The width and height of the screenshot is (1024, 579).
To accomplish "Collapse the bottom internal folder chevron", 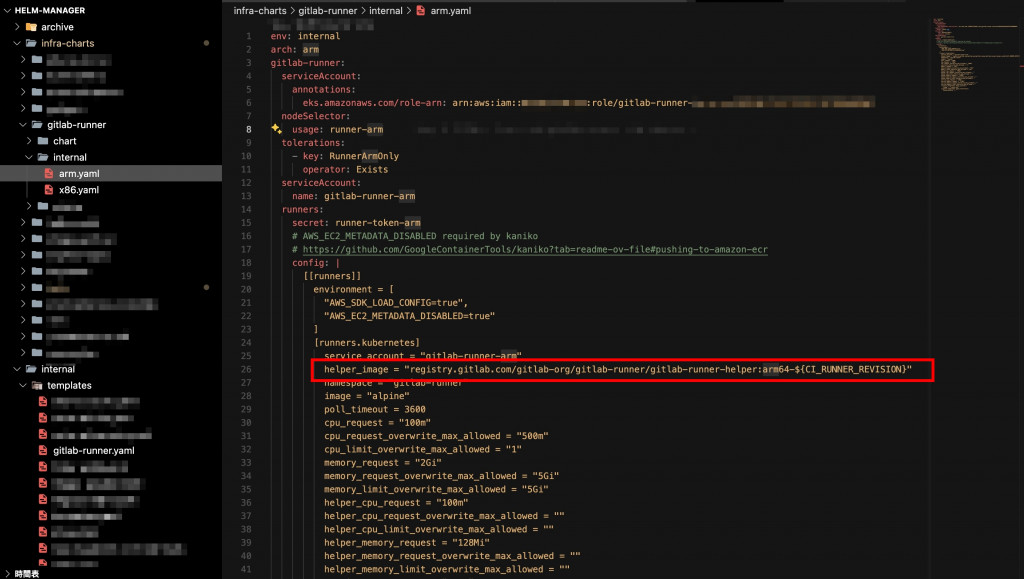I will tap(17, 369).
